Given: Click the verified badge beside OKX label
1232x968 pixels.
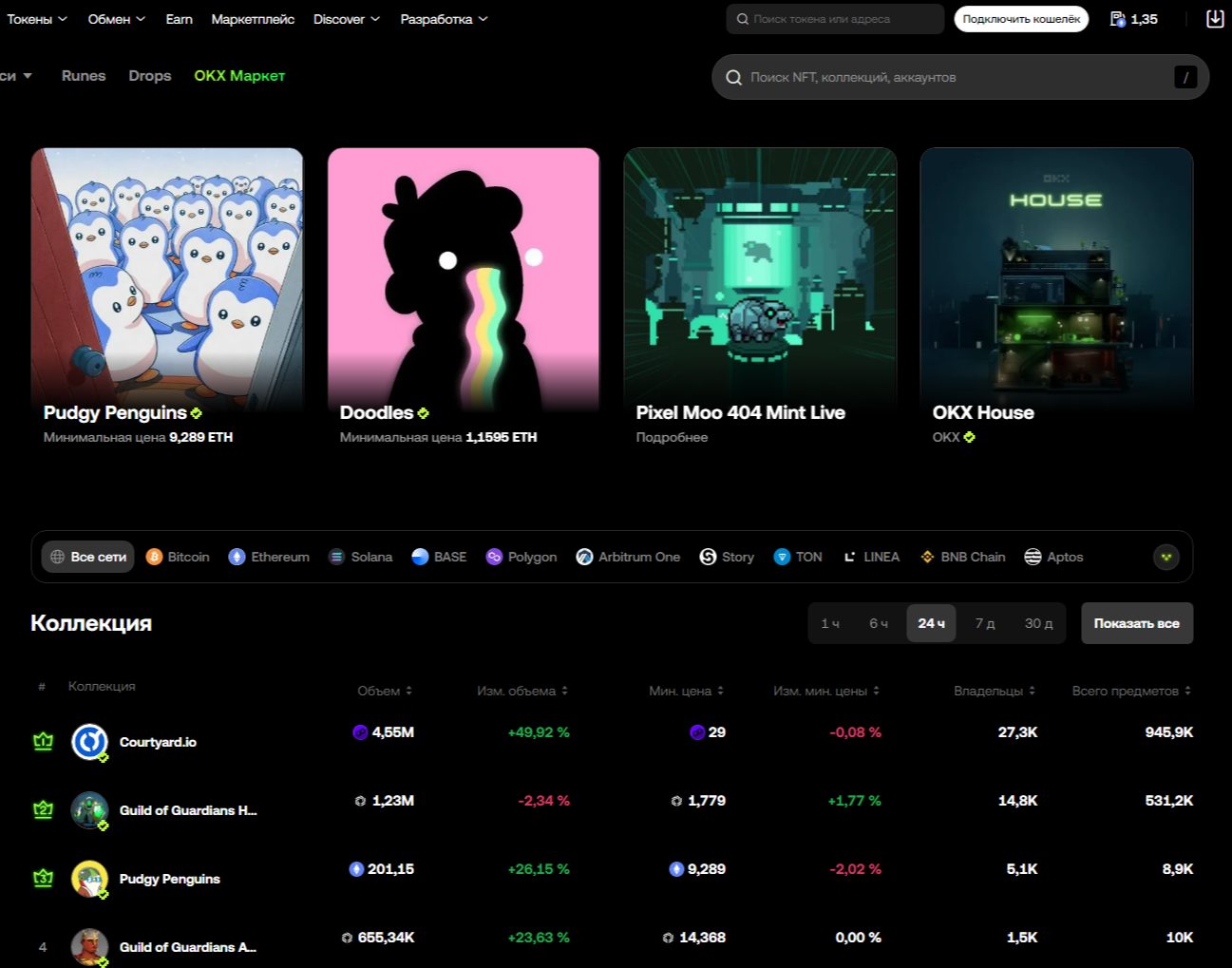Looking at the screenshot, I should (x=969, y=437).
